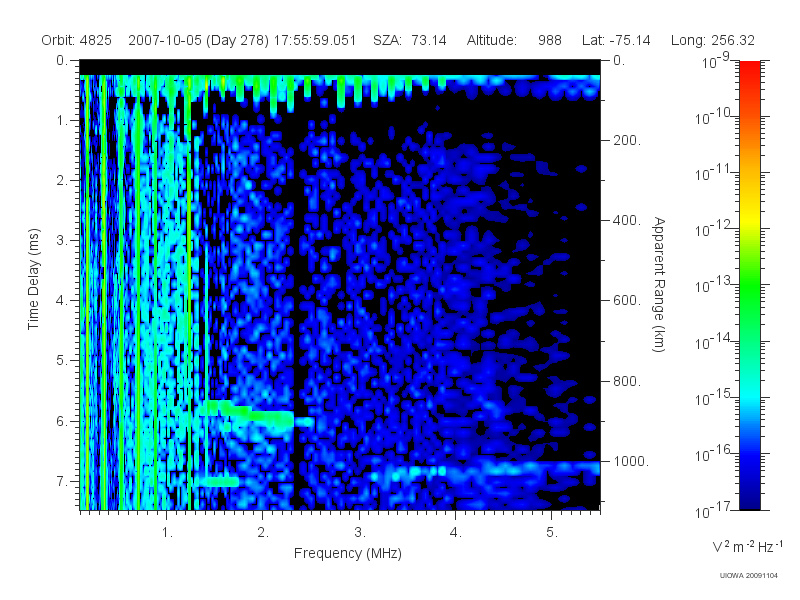The width and height of the screenshot is (800, 600).
Task: Click the 2. tick label on Frequency axis
Action: (263, 533)
